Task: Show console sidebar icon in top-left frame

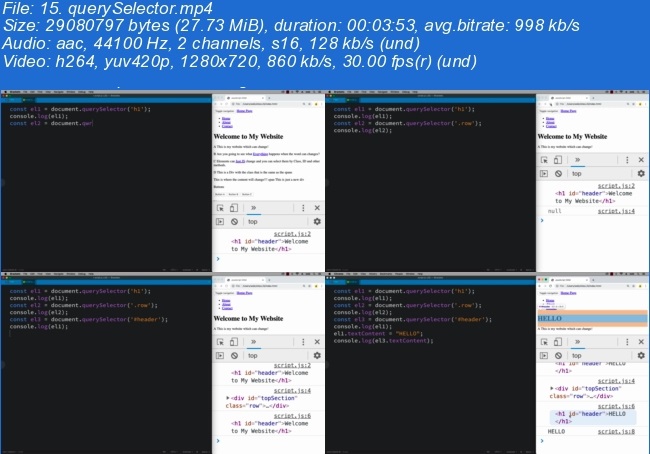Action: pyautogui.click(x=220, y=221)
